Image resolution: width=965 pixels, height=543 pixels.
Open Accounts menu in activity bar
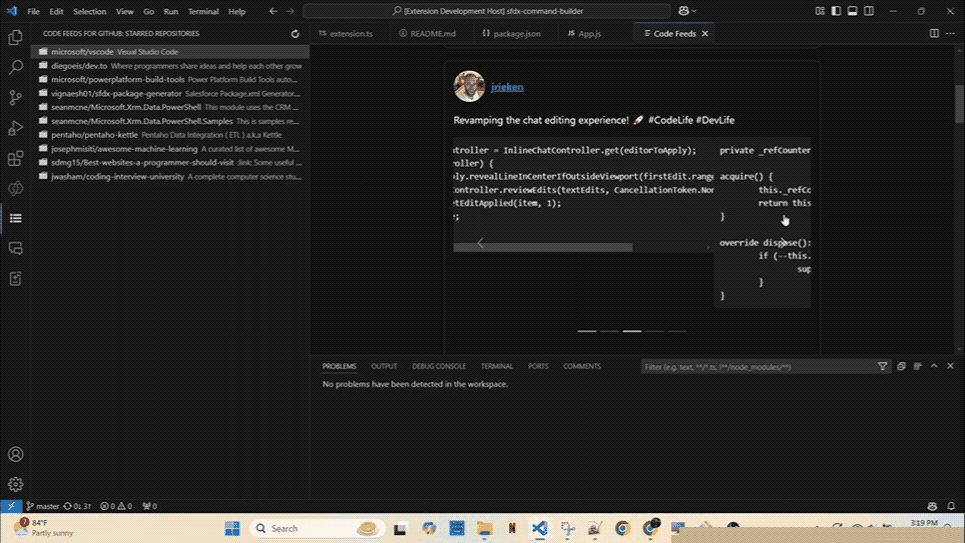[x=15, y=454]
